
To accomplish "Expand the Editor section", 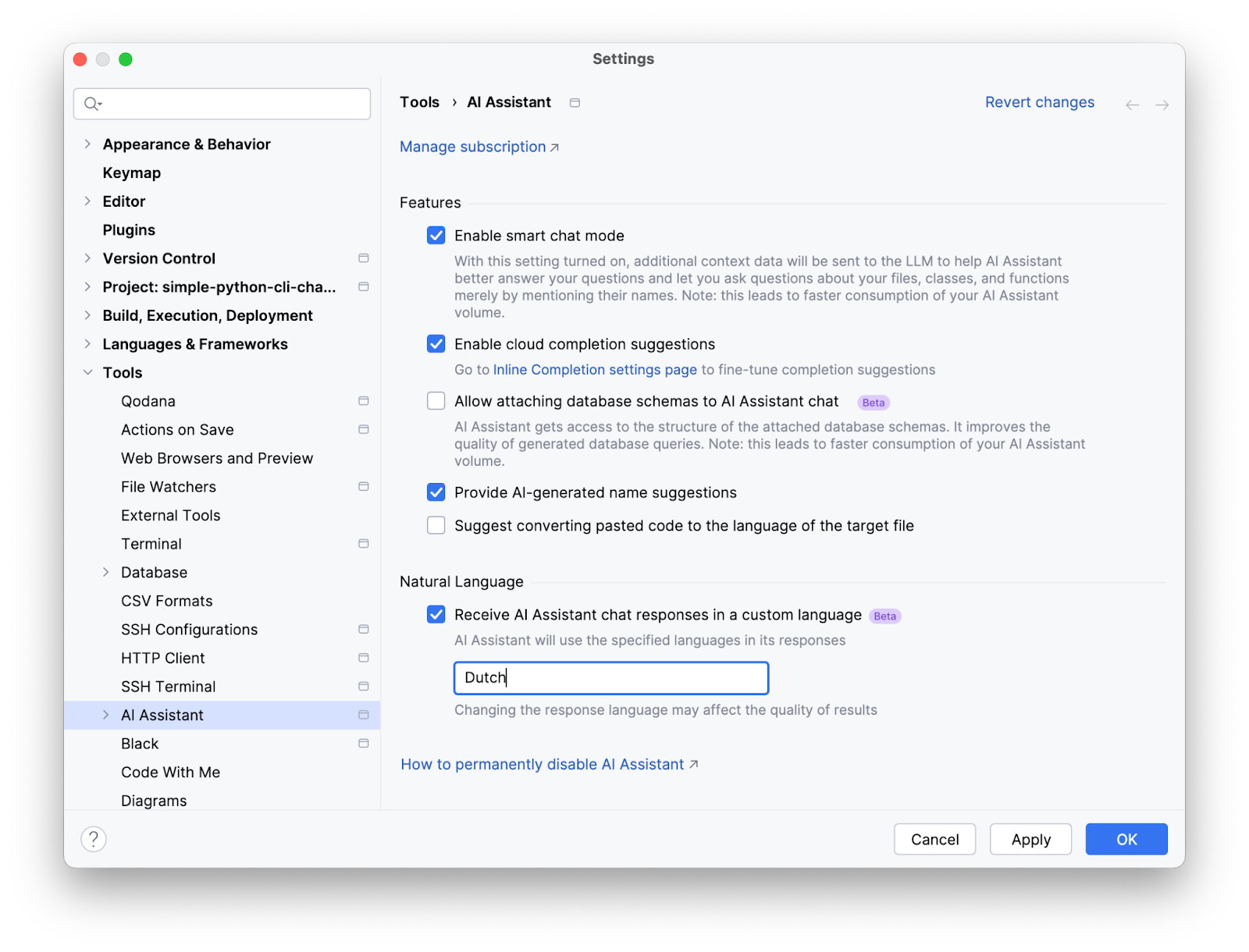I will click(x=87, y=201).
